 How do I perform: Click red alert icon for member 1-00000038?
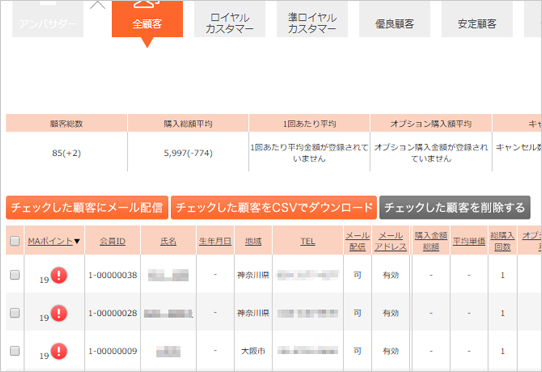59,276
